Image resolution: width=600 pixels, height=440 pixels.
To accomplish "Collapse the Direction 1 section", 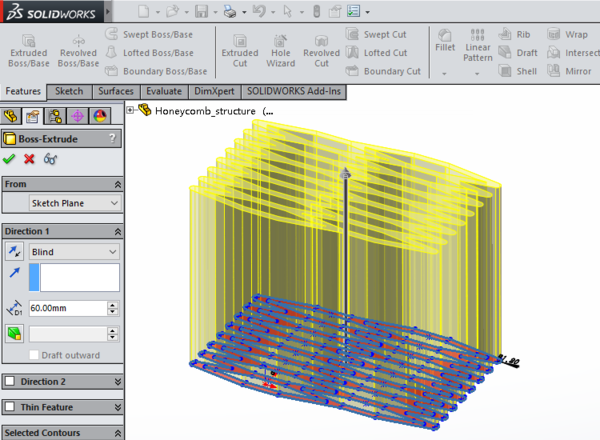I will click(118, 232).
